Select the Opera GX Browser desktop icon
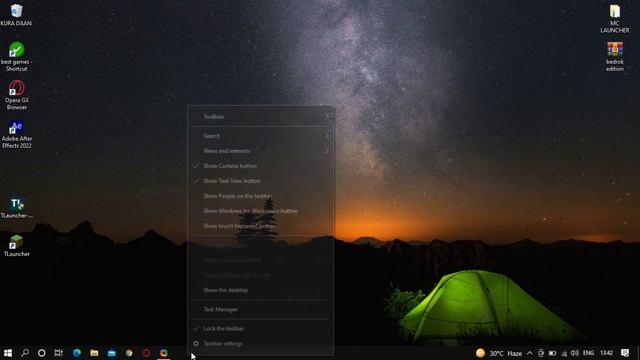This screenshot has width=640, height=360. point(16,95)
